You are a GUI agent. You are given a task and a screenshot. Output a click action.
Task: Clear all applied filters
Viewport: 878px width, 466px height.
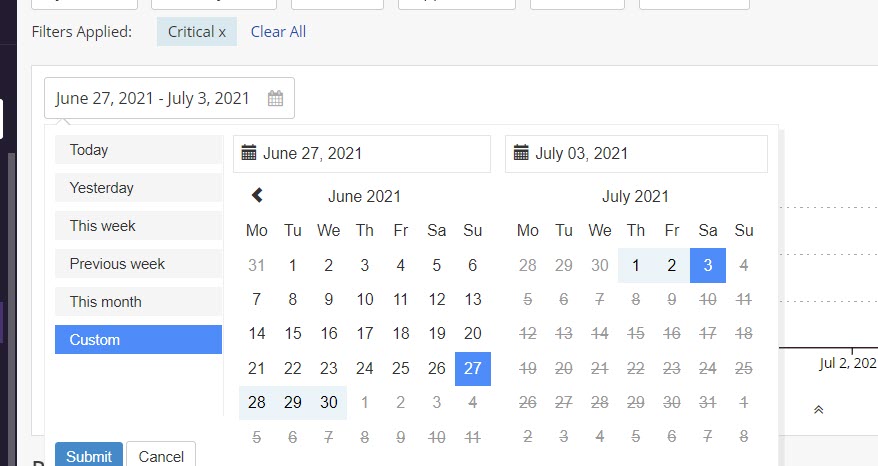(278, 32)
